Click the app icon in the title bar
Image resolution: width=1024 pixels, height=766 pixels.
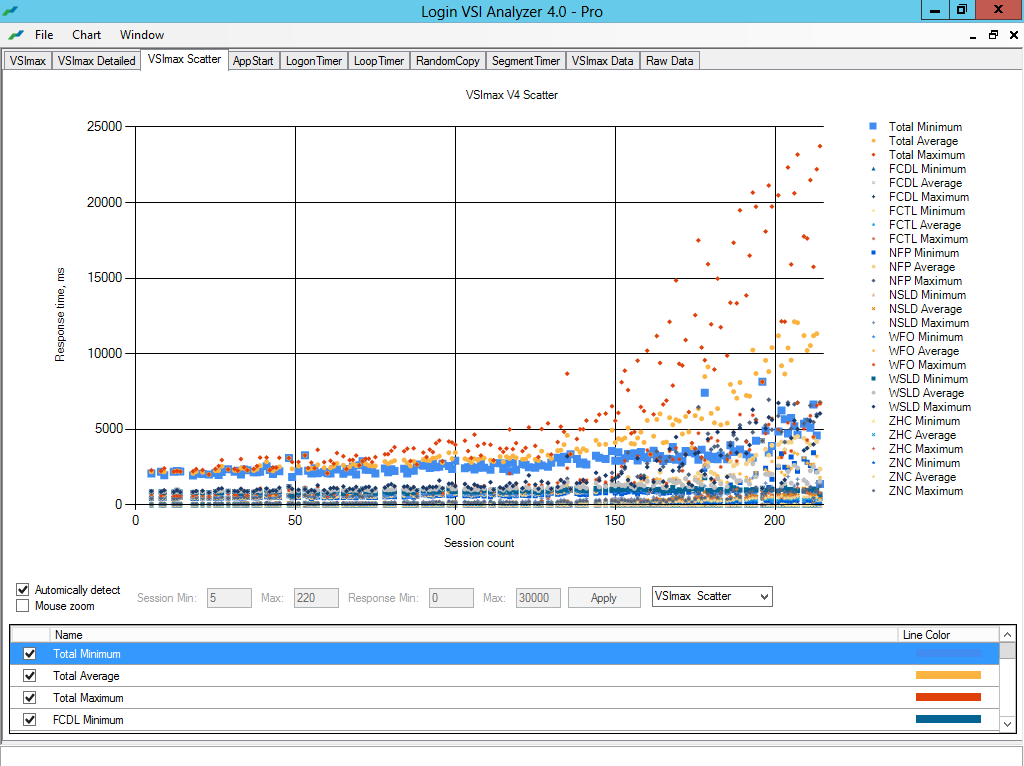tap(11, 11)
